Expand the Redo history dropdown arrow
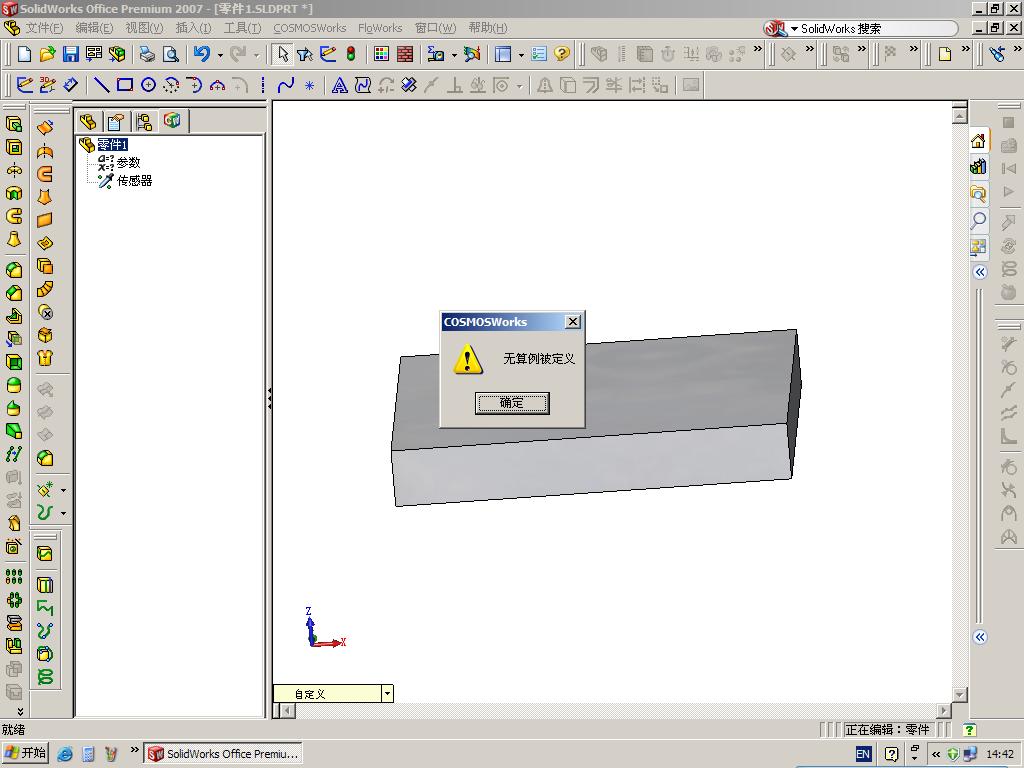 (256, 55)
